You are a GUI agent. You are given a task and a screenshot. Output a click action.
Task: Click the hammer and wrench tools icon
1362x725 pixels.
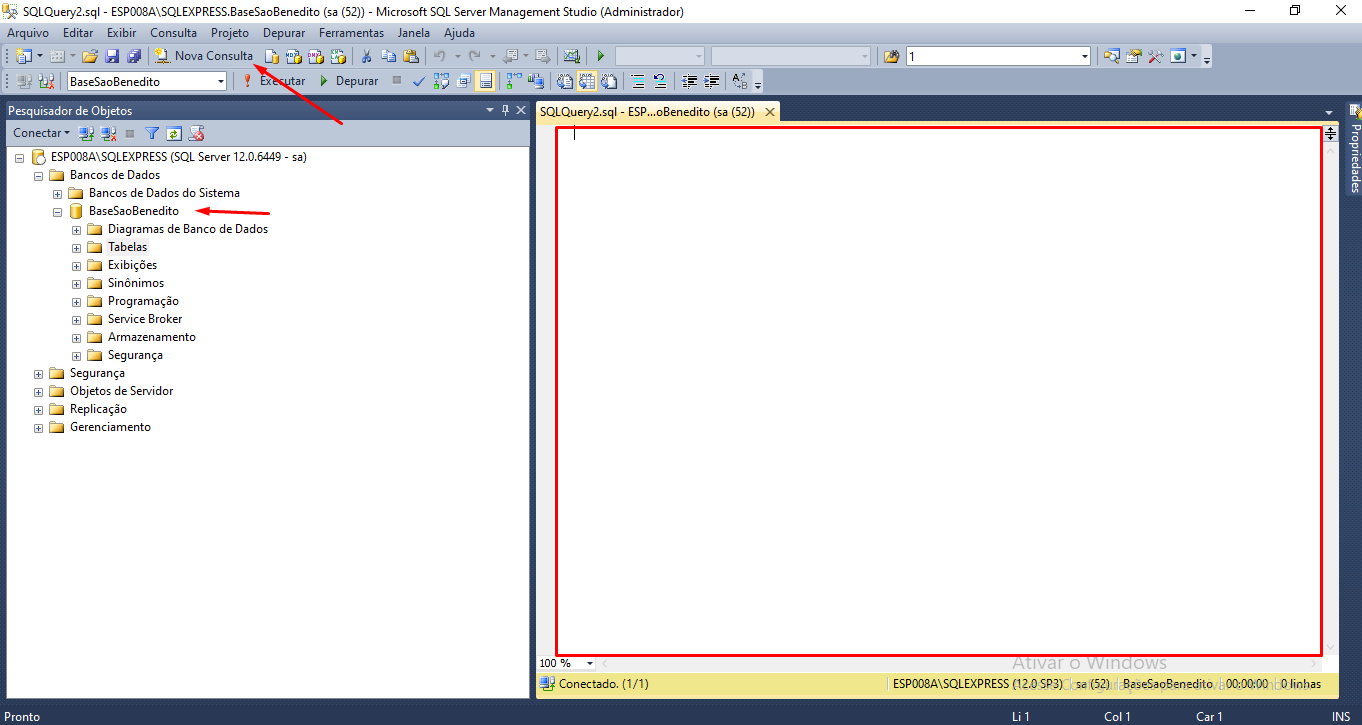tap(1155, 56)
